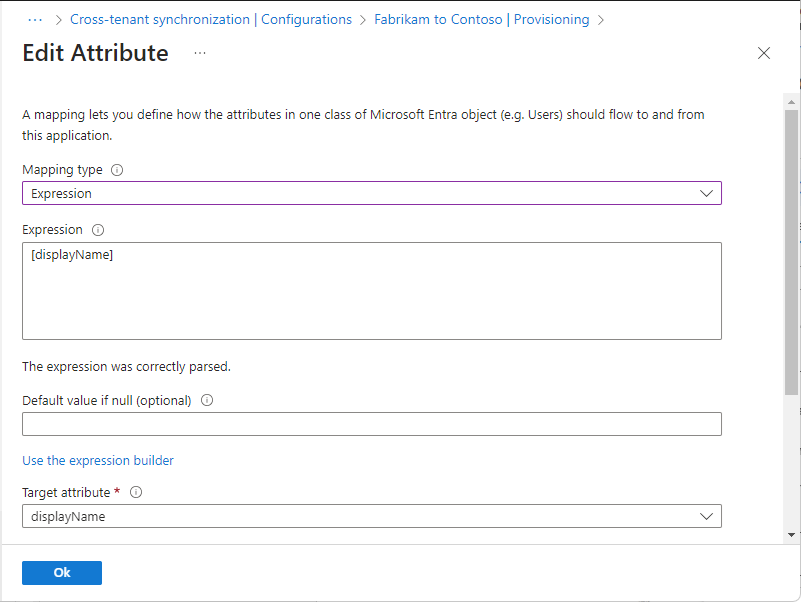Image resolution: width=801 pixels, height=602 pixels.
Task: Go to Cross-tenant synchronization | Configurations breadcrumb
Action: [x=210, y=19]
